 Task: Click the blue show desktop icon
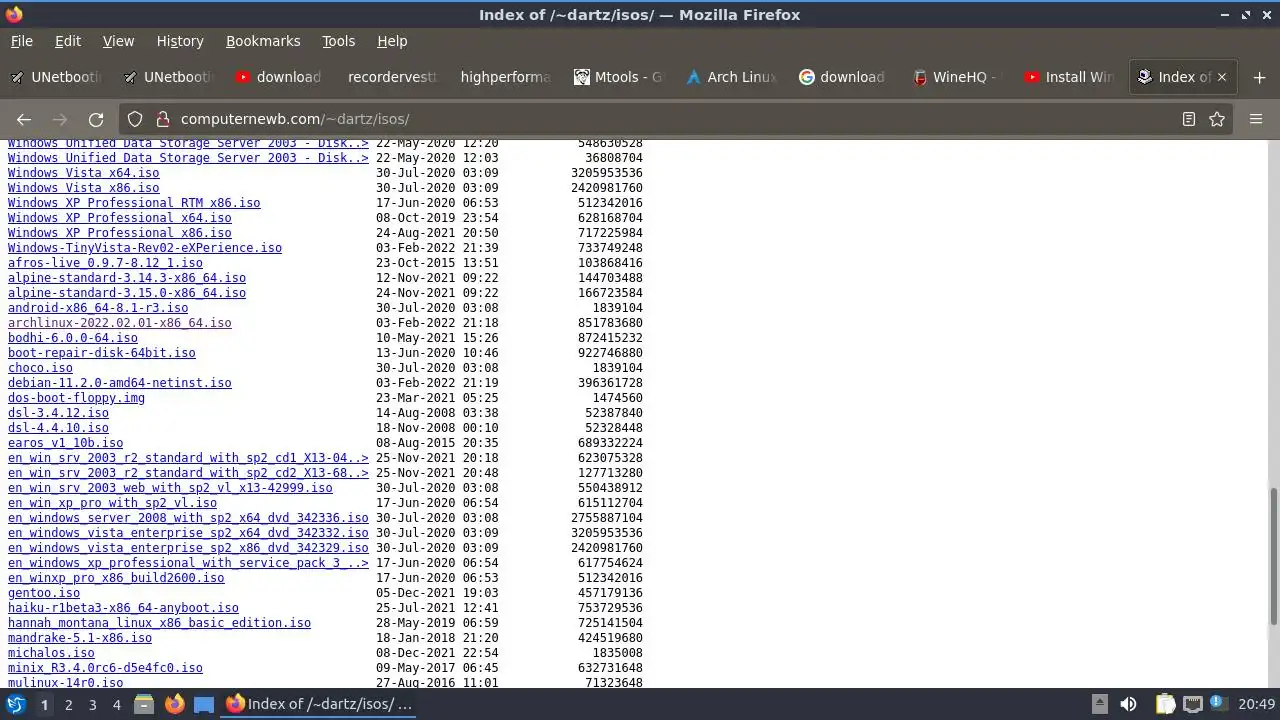coord(204,704)
